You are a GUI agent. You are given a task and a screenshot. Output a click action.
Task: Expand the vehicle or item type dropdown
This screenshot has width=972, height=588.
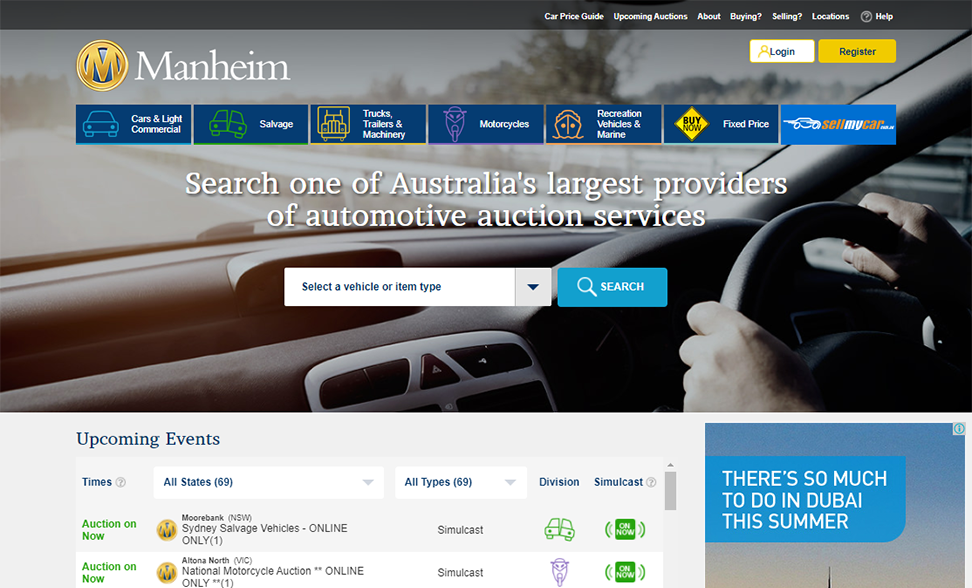[x=533, y=287]
